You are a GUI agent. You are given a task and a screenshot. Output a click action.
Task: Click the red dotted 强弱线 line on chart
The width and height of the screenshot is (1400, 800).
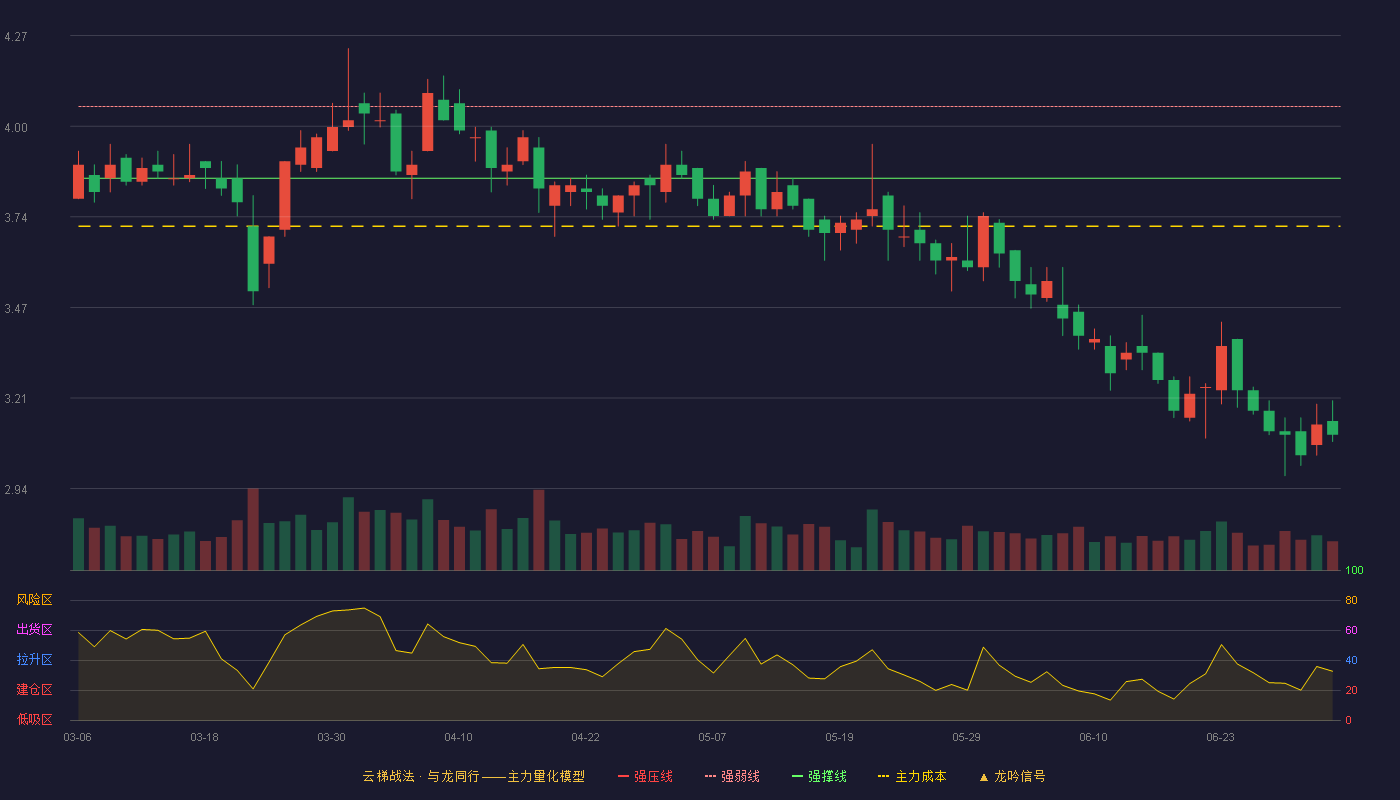(x=709, y=106)
